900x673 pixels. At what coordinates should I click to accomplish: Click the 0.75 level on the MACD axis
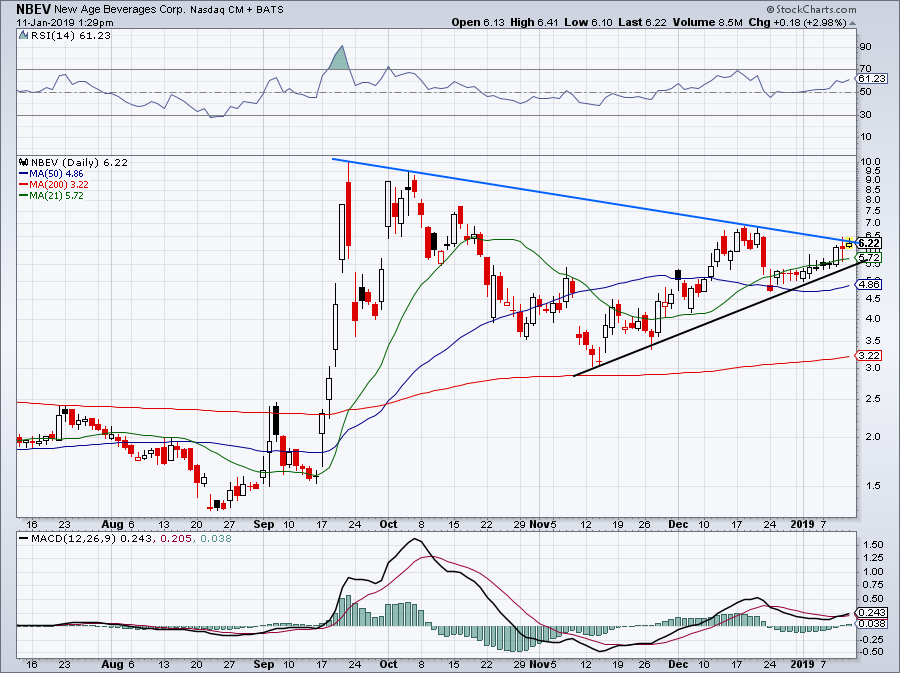pyautogui.click(x=872, y=585)
